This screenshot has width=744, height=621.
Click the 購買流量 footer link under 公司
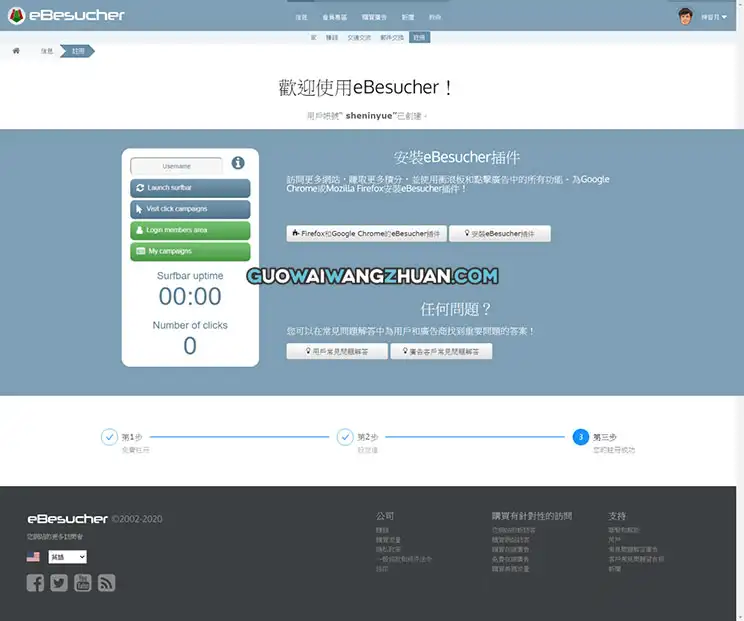click(x=388, y=540)
